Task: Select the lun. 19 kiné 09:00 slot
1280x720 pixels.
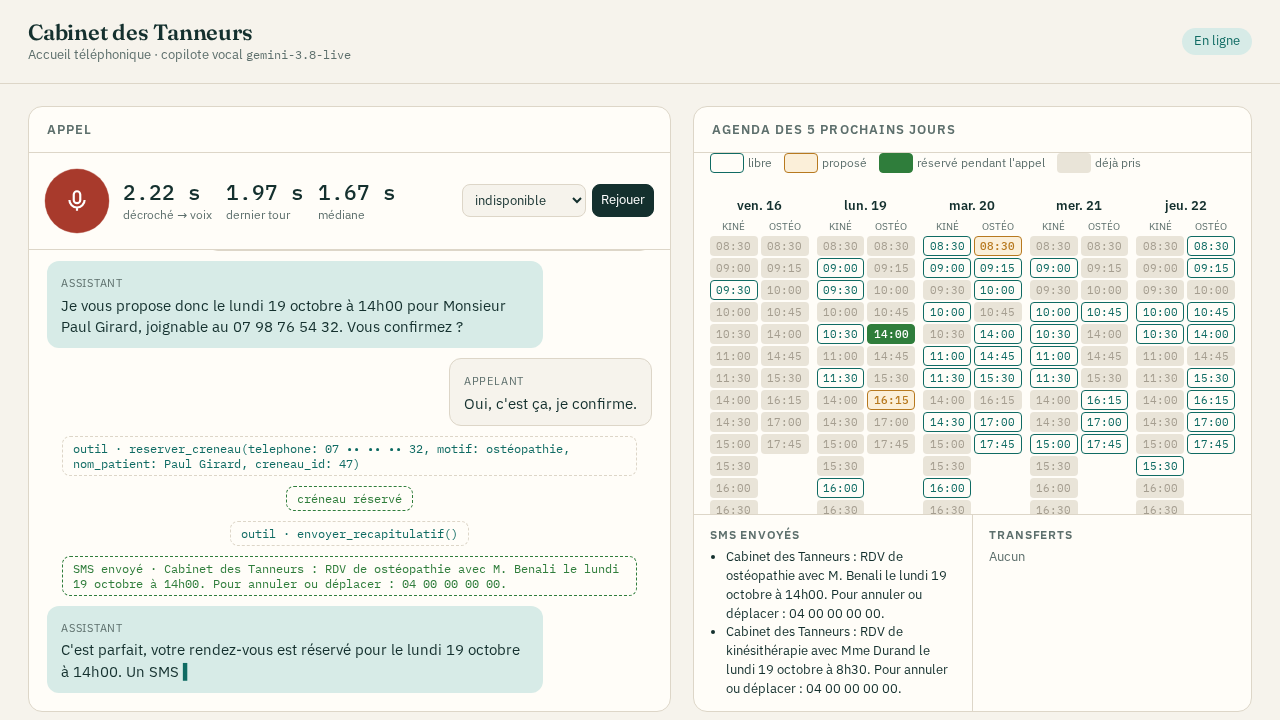Action: [840, 268]
